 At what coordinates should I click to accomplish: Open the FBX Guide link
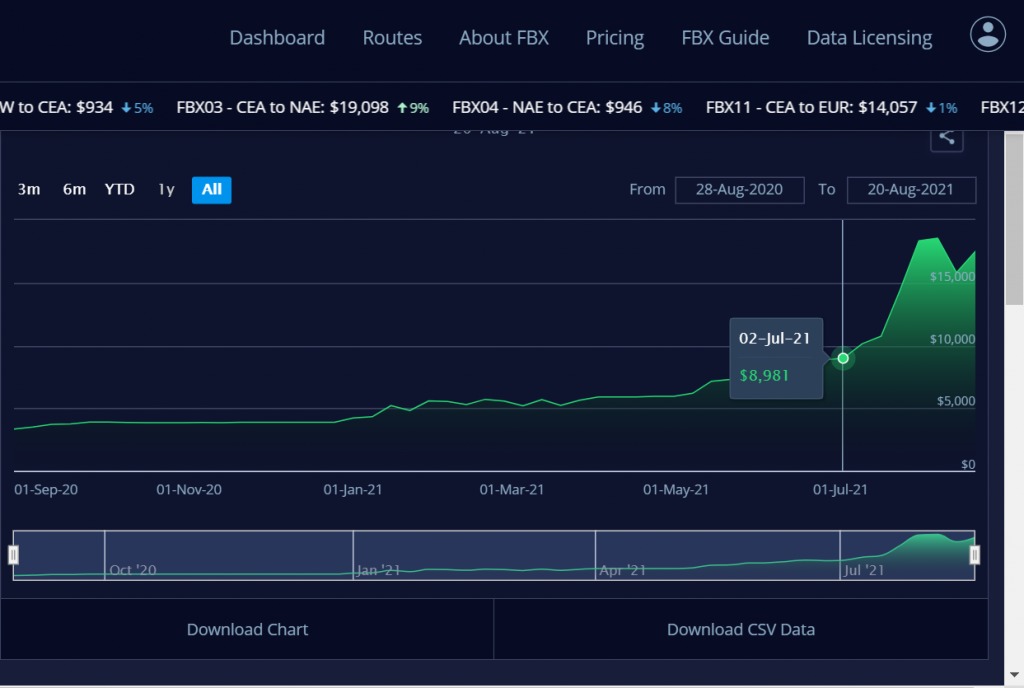coord(725,38)
